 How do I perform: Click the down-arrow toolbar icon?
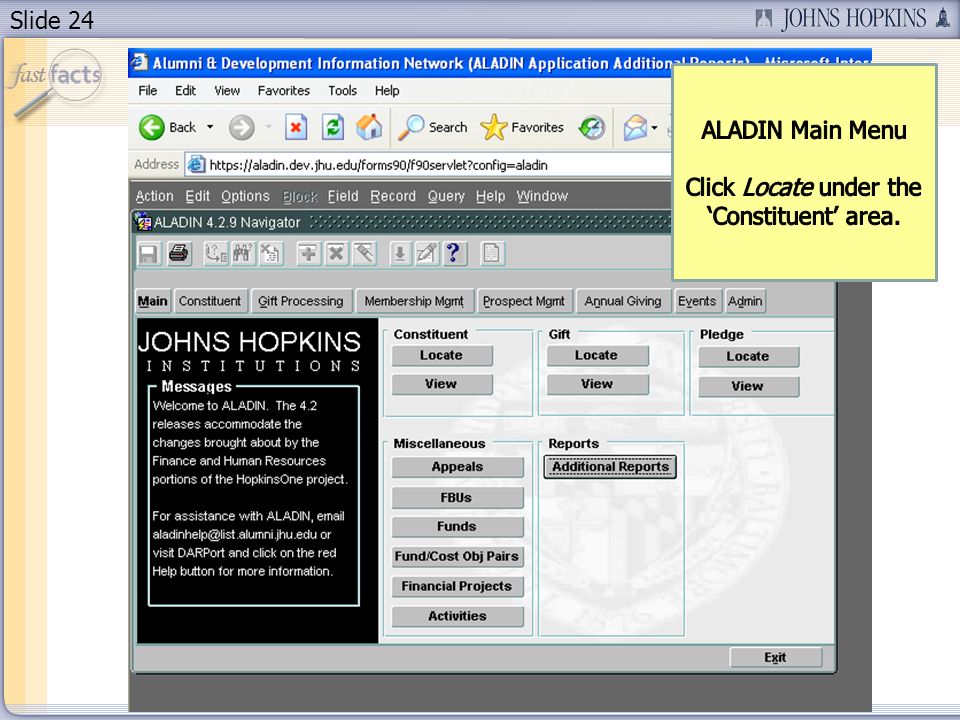tap(400, 253)
